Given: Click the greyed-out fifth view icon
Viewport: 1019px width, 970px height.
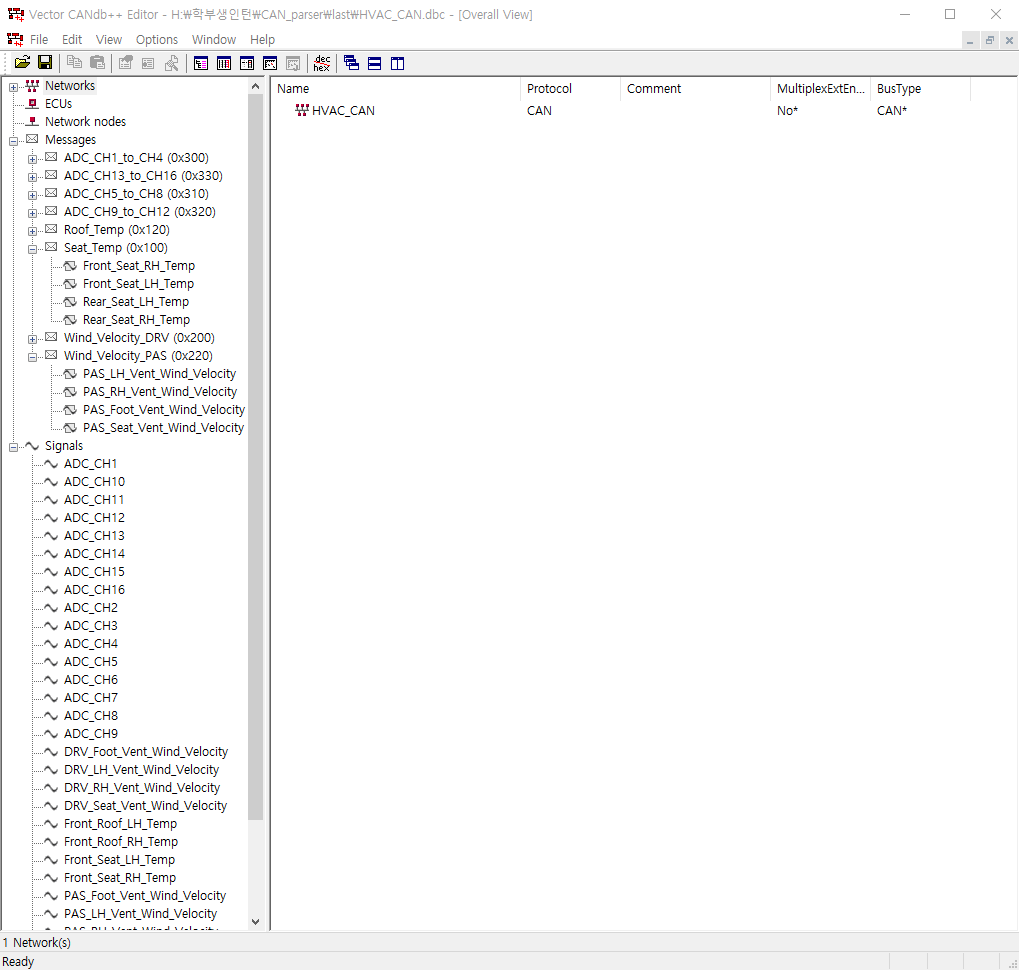Looking at the screenshot, I should (x=293, y=63).
